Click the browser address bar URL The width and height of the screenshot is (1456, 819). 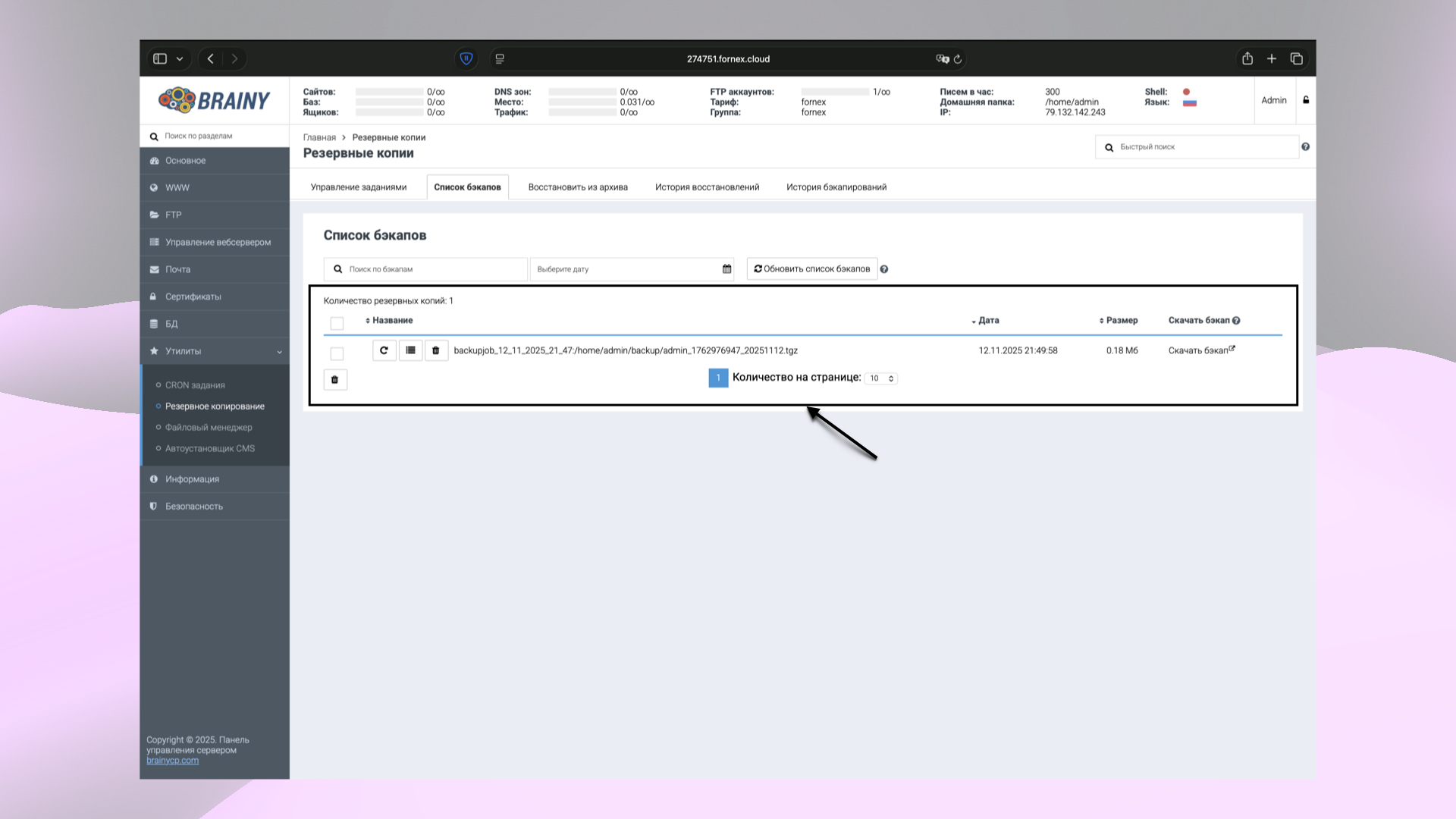728,59
